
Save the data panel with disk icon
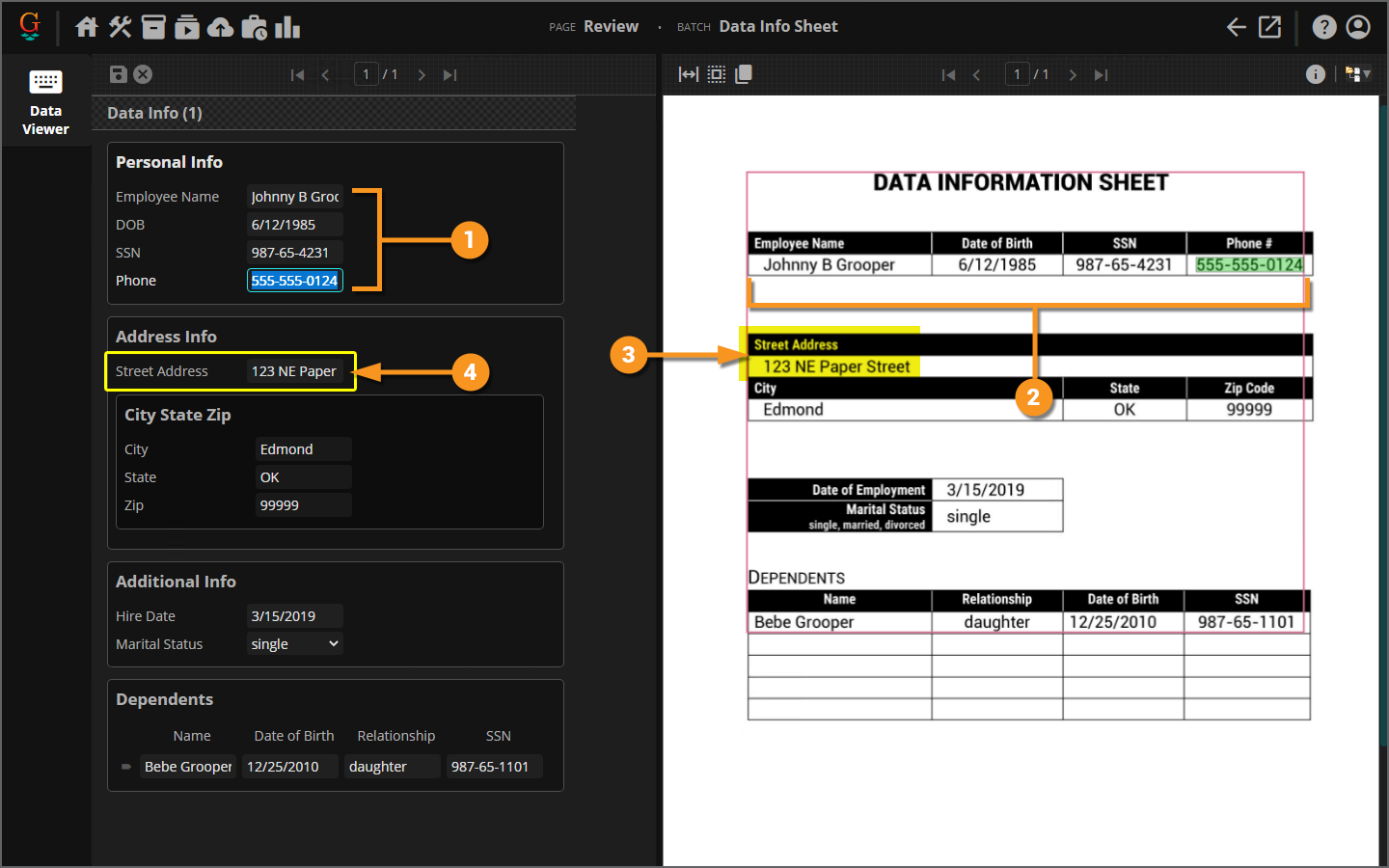tap(119, 74)
